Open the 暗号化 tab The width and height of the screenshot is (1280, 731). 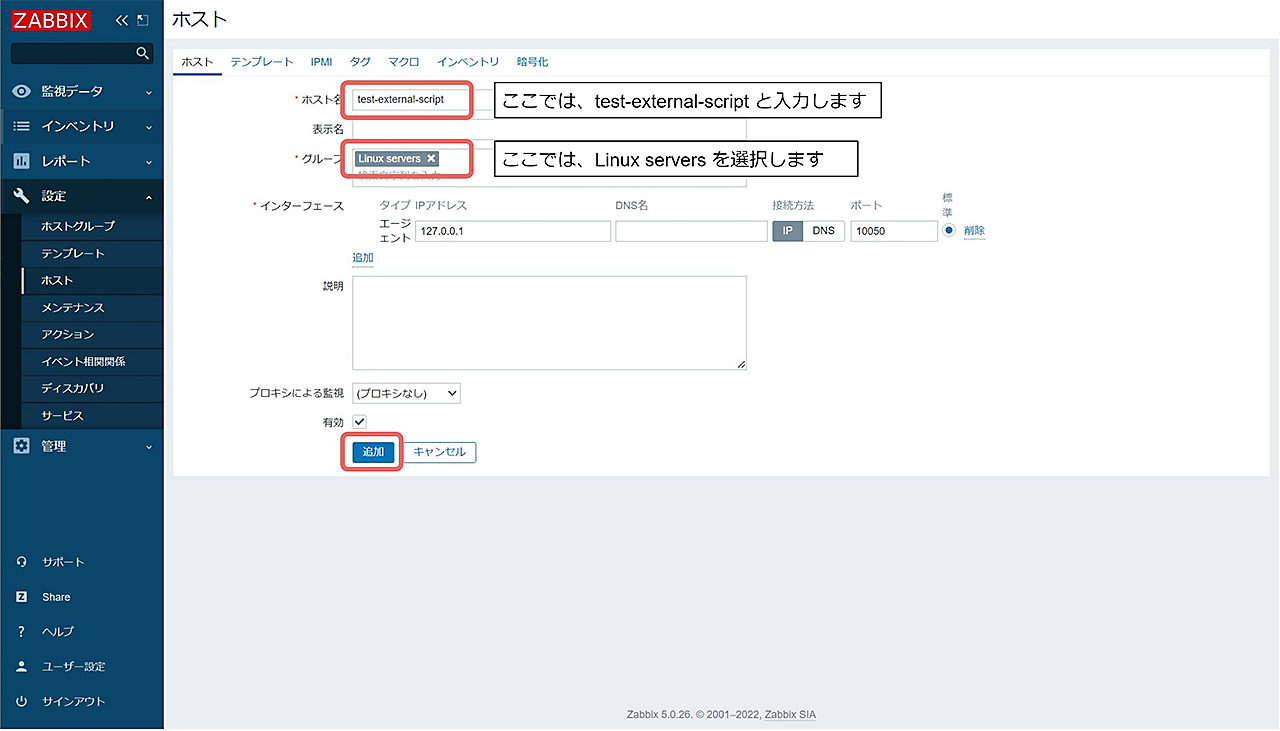[531, 61]
